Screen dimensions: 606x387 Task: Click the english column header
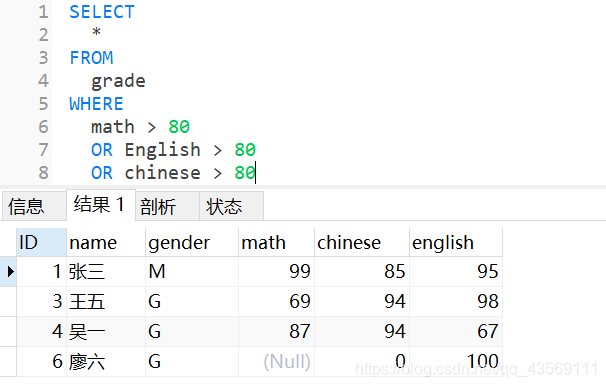click(x=456, y=242)
